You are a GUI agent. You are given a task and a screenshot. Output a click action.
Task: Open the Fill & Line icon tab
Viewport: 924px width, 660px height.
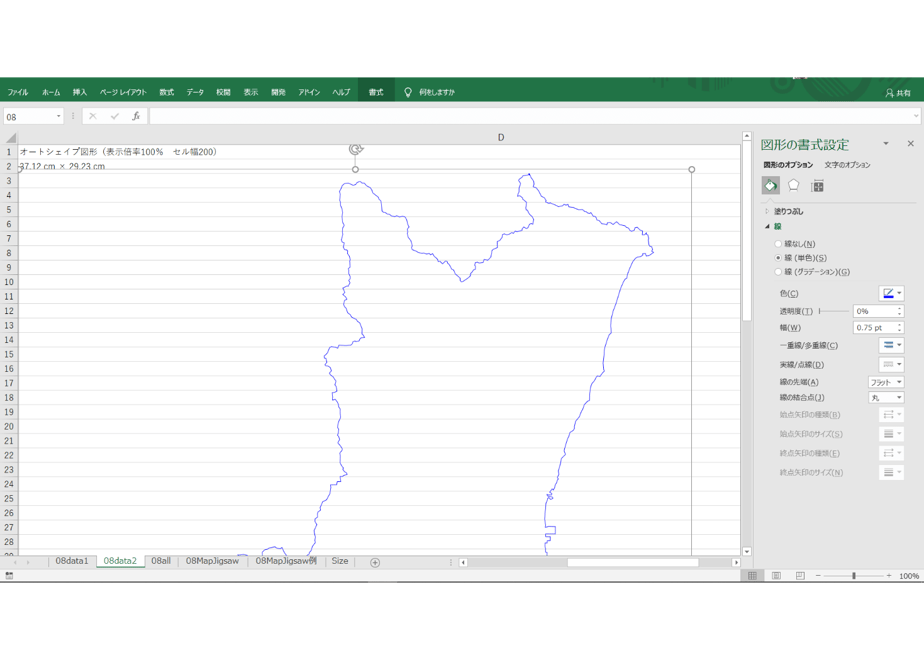coord(770,186)
